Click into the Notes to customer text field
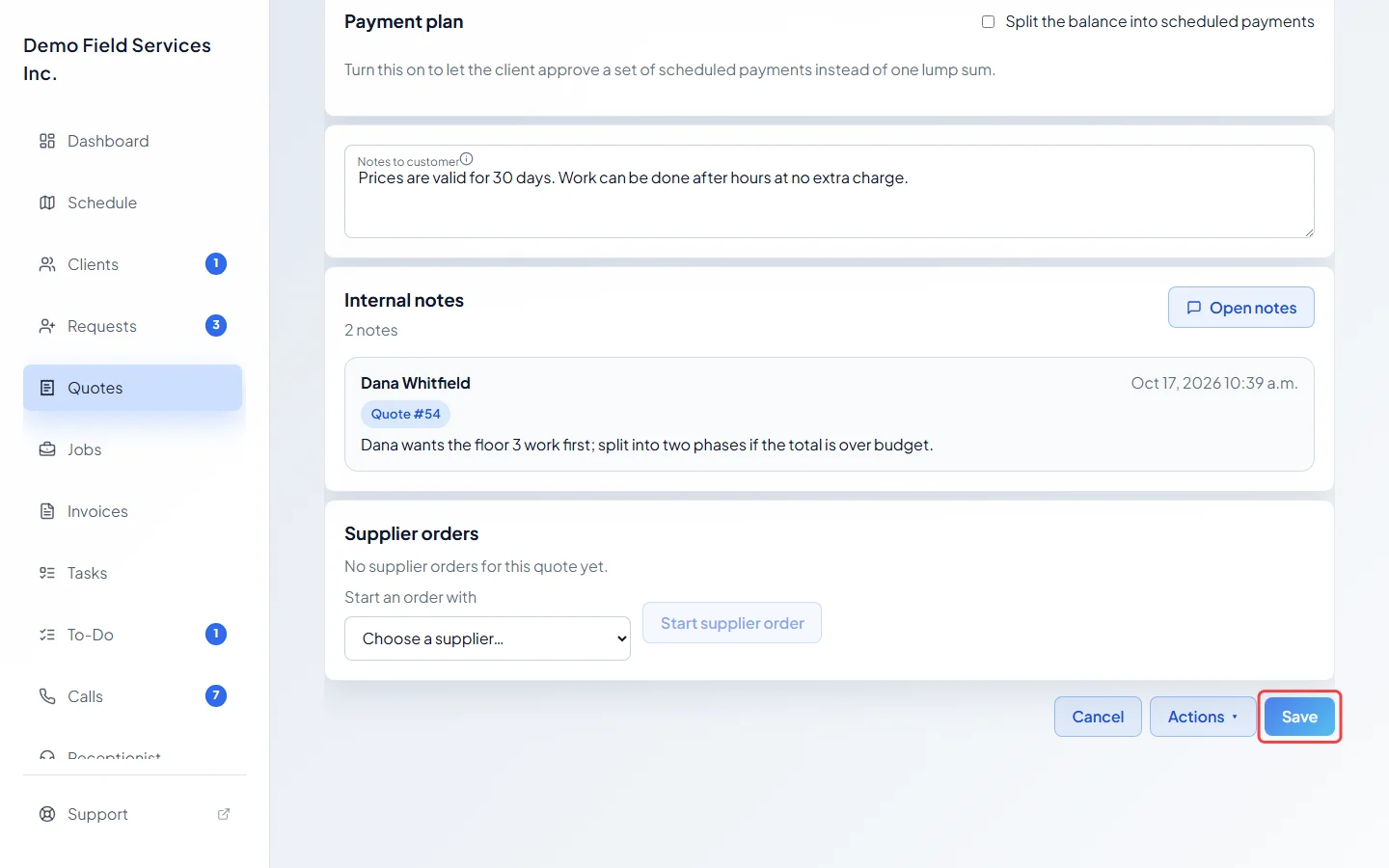Screen dimensions: 1389x868 [x=830, y=192]
